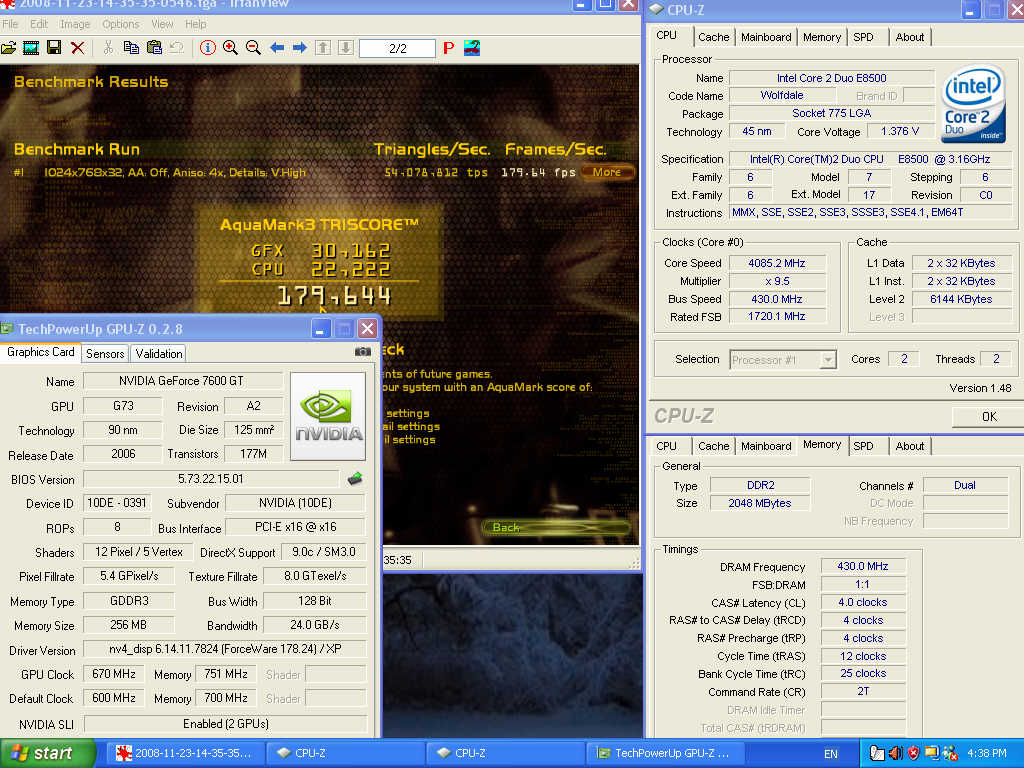Click the red P properties icon in IrfanView

(449, 48)
